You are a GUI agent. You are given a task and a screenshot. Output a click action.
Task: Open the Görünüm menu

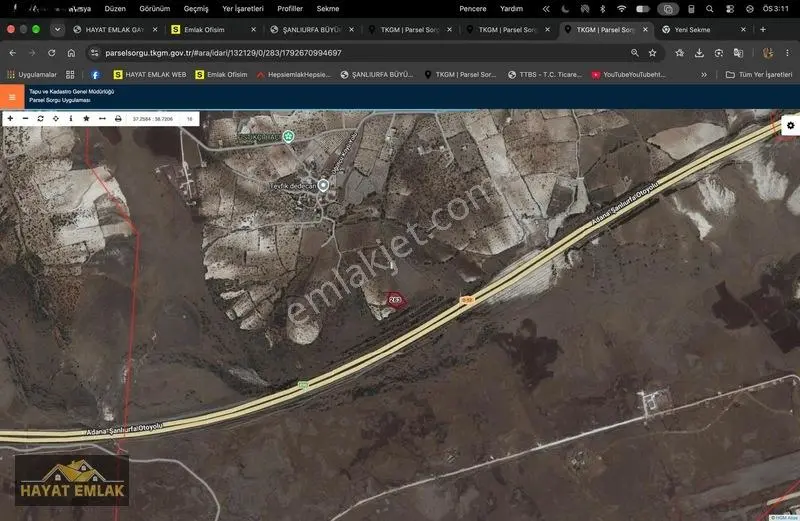coord(155,9)
